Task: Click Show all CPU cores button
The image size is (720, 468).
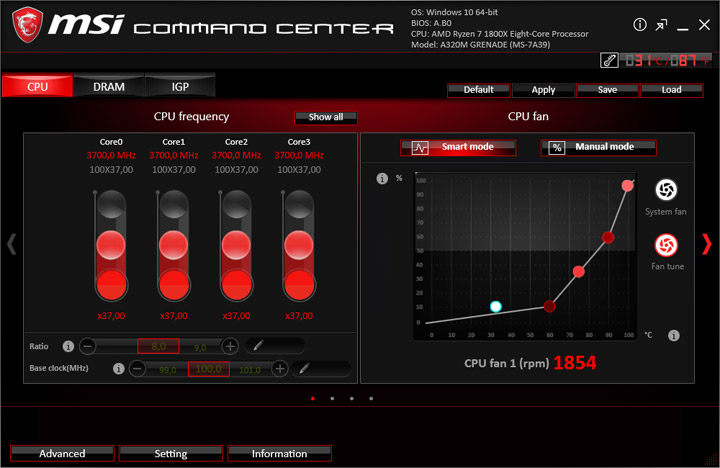Action: (x=326, y=118)
